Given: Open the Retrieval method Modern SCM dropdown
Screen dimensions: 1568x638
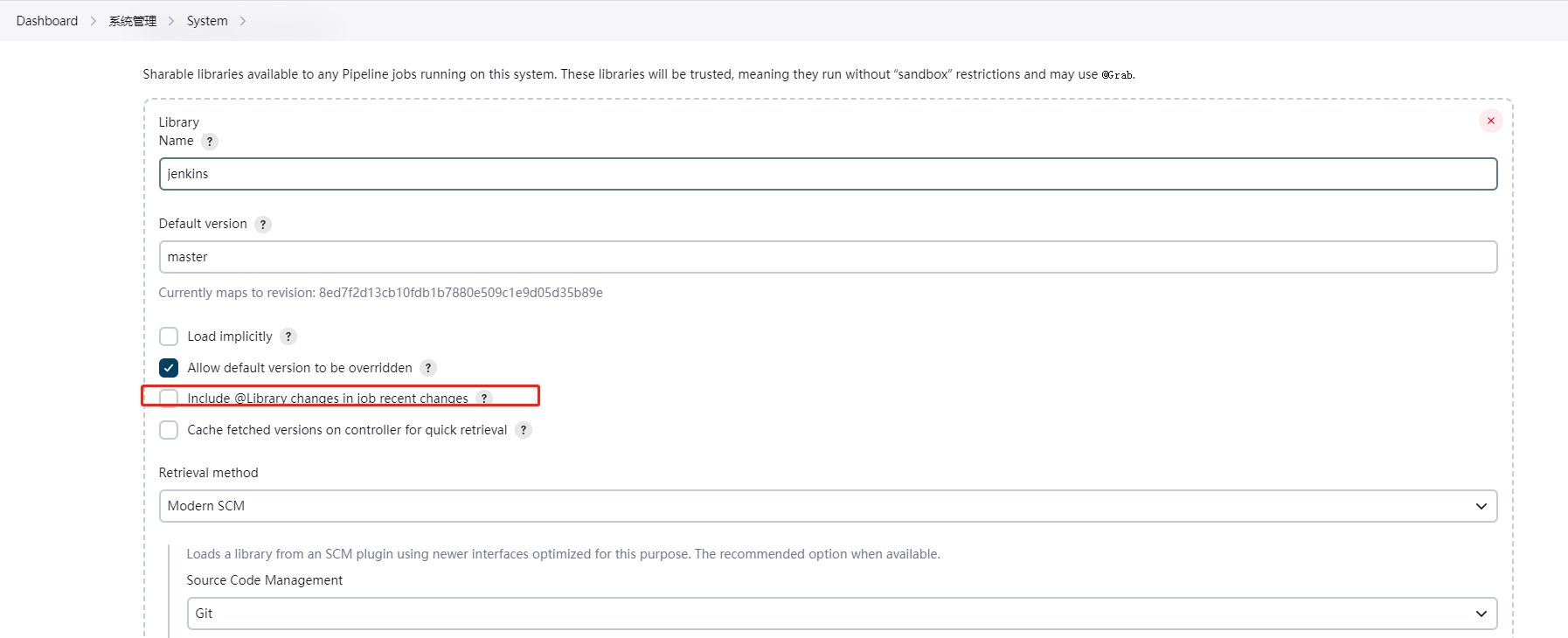Looking at the screenshot, I should pyautogui.click(x=827, y=506).
